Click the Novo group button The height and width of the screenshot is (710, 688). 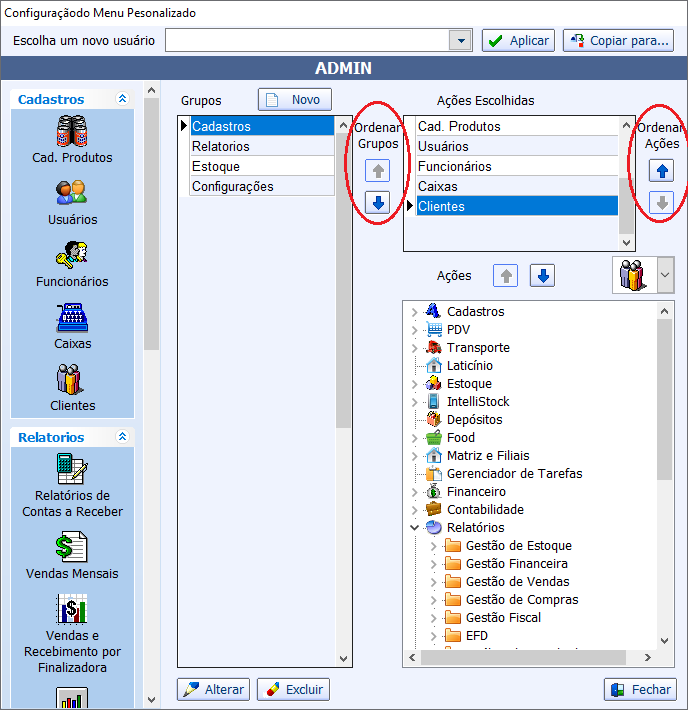[294, 100]
